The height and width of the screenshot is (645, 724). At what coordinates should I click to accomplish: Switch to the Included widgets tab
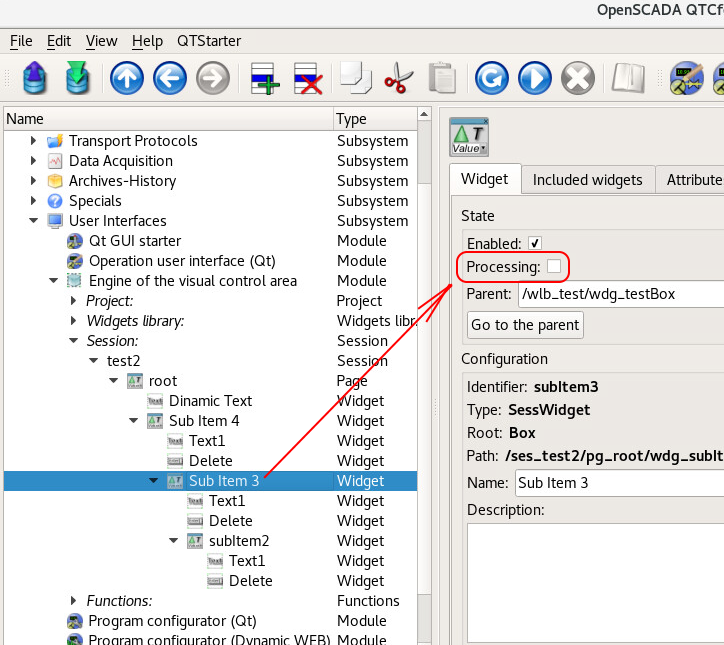tap(587, 180)
